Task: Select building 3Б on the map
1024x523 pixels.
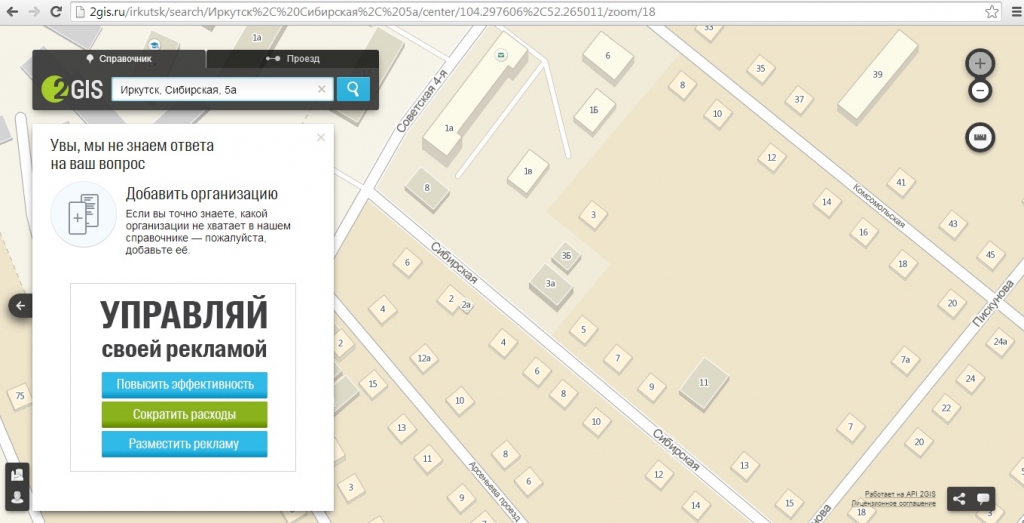Action: [x=566, y=257]
